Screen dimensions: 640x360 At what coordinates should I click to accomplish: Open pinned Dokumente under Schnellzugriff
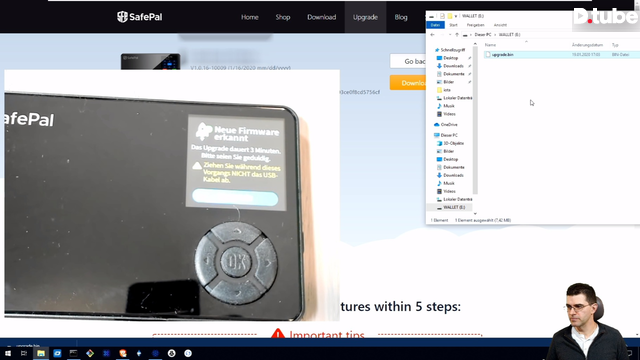[x=451, y=74]
